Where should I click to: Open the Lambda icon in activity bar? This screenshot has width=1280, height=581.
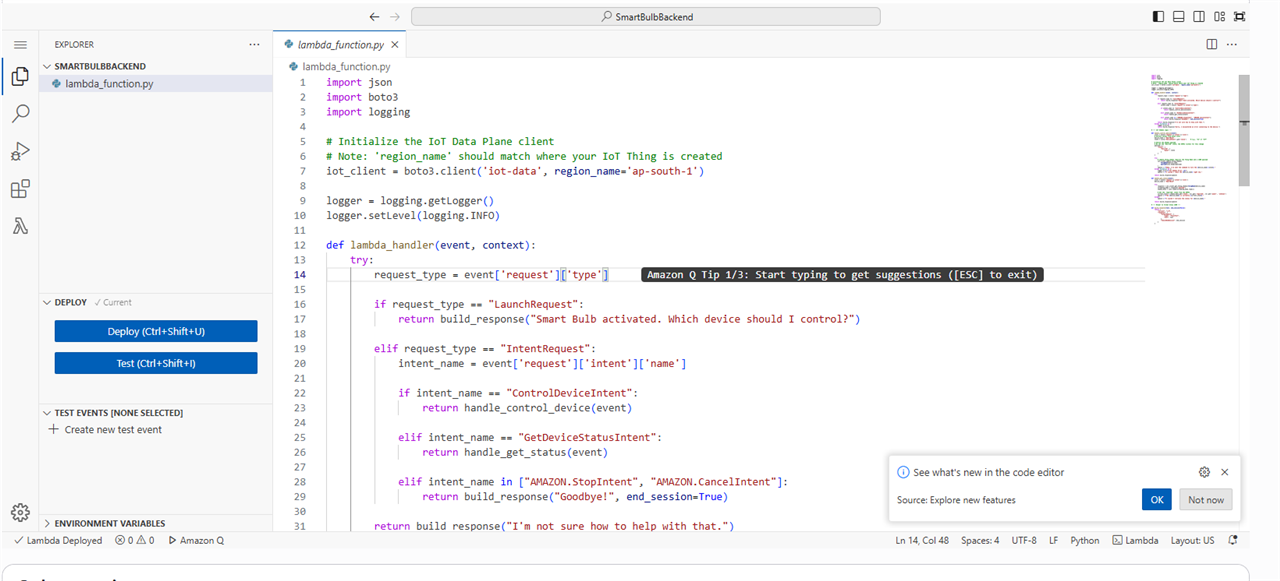pyautogui.click(x=20, y=226)
